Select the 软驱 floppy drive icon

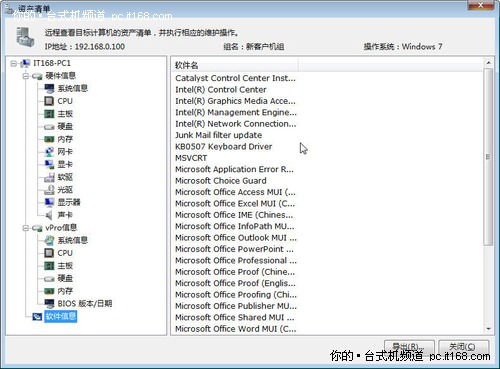pyautogui.click(x=49, y=177)
